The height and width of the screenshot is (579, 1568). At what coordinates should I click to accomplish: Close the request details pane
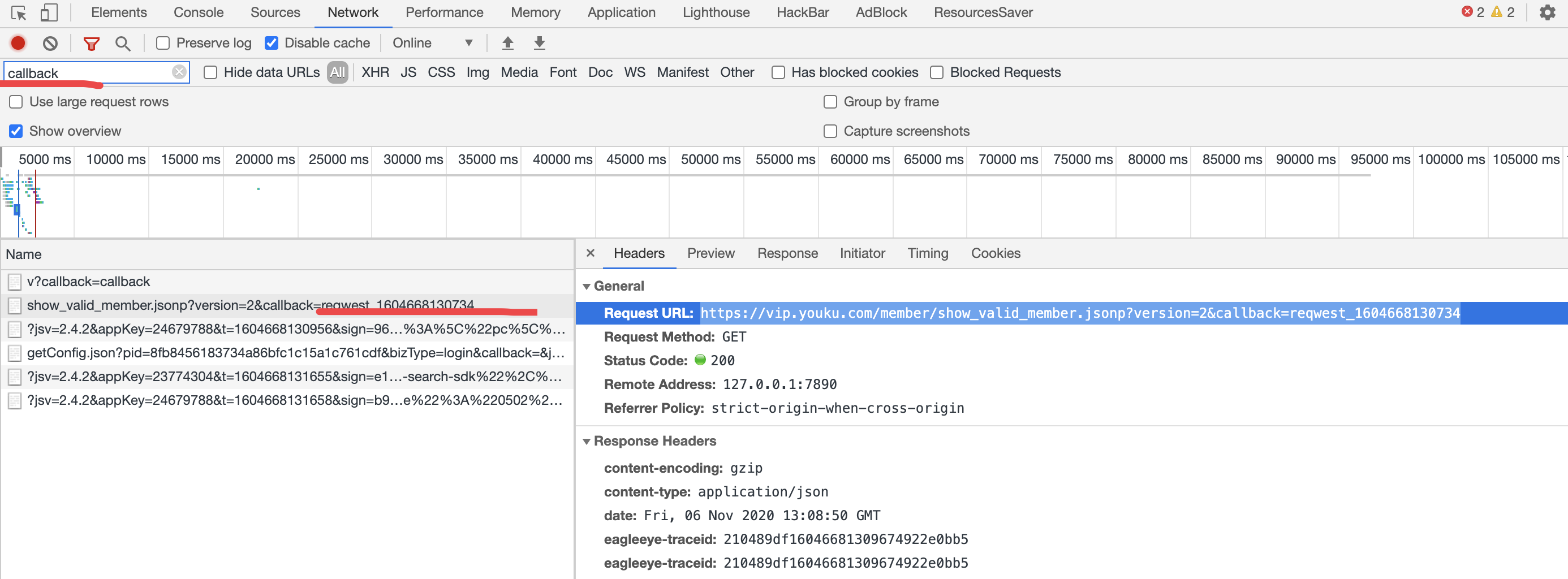[591, 253]
